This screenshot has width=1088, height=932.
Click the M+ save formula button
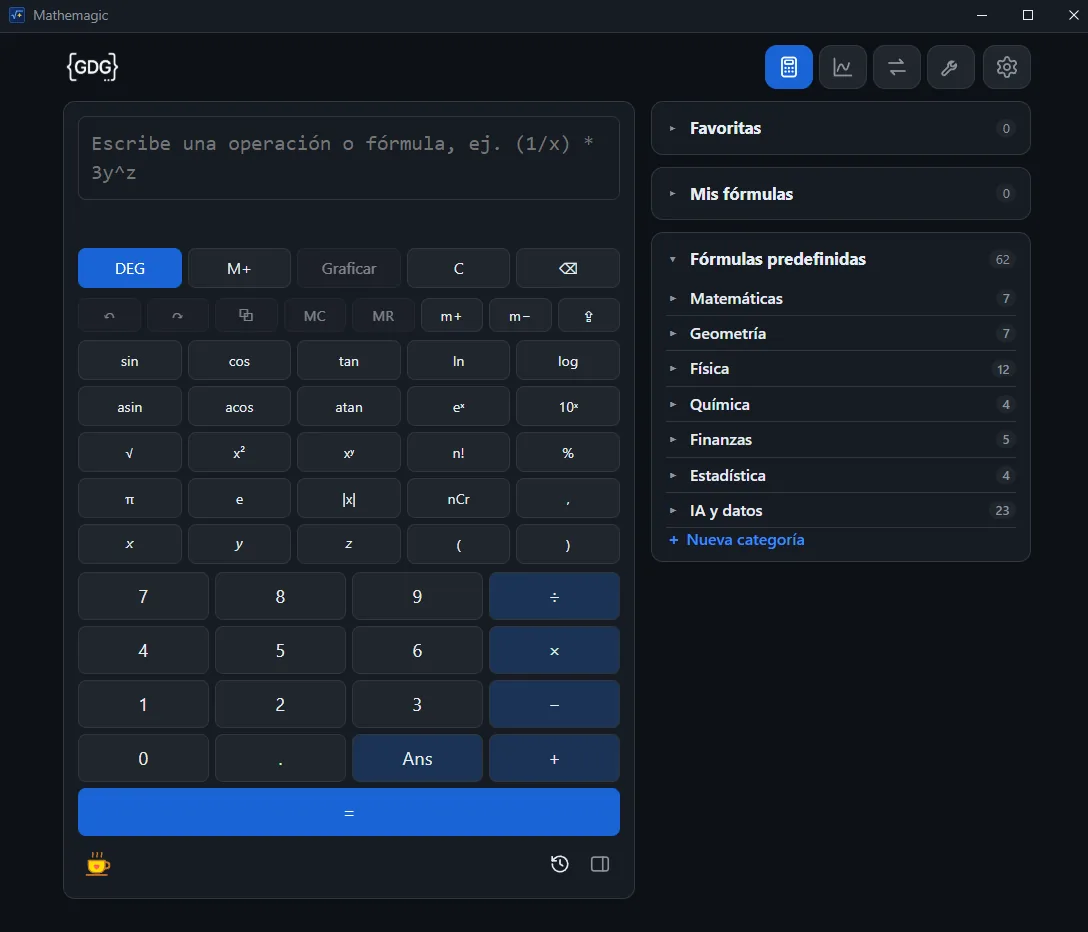[x=239, y=268]
